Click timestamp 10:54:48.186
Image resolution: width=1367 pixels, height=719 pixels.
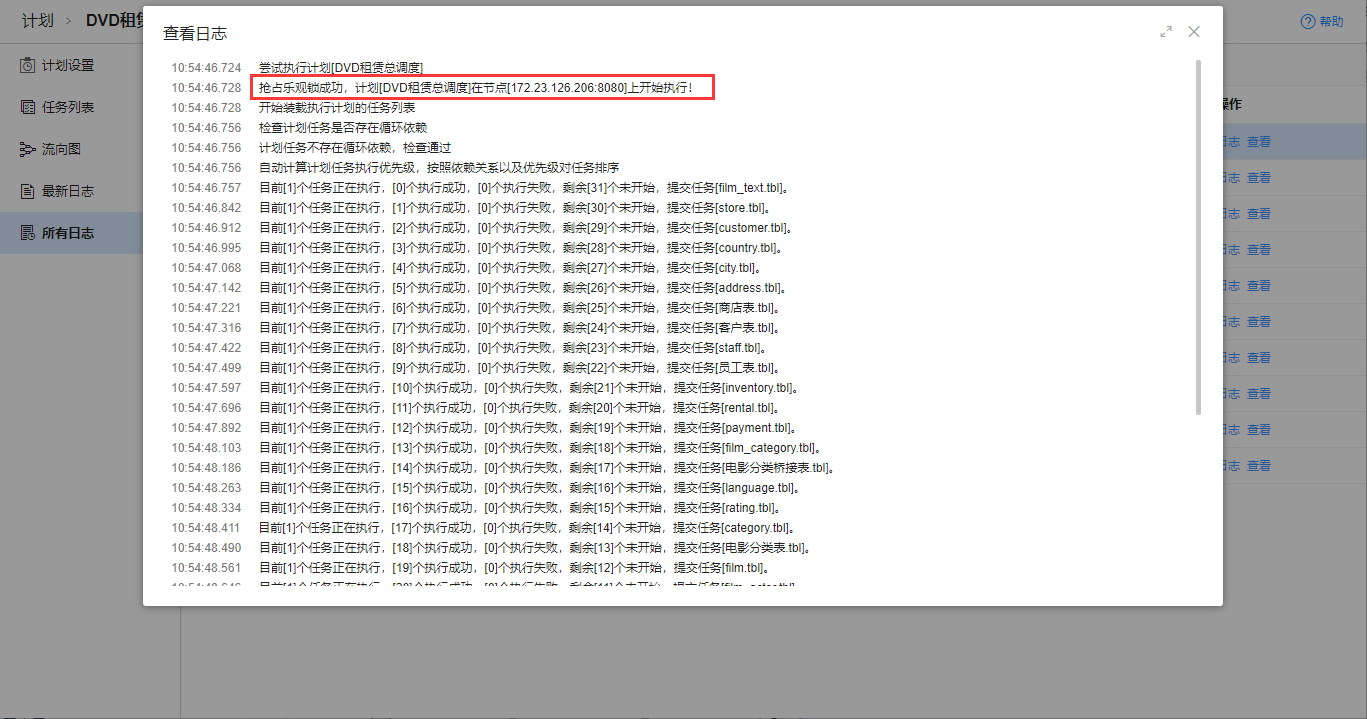pyautogui.click(x=206, y=468)
